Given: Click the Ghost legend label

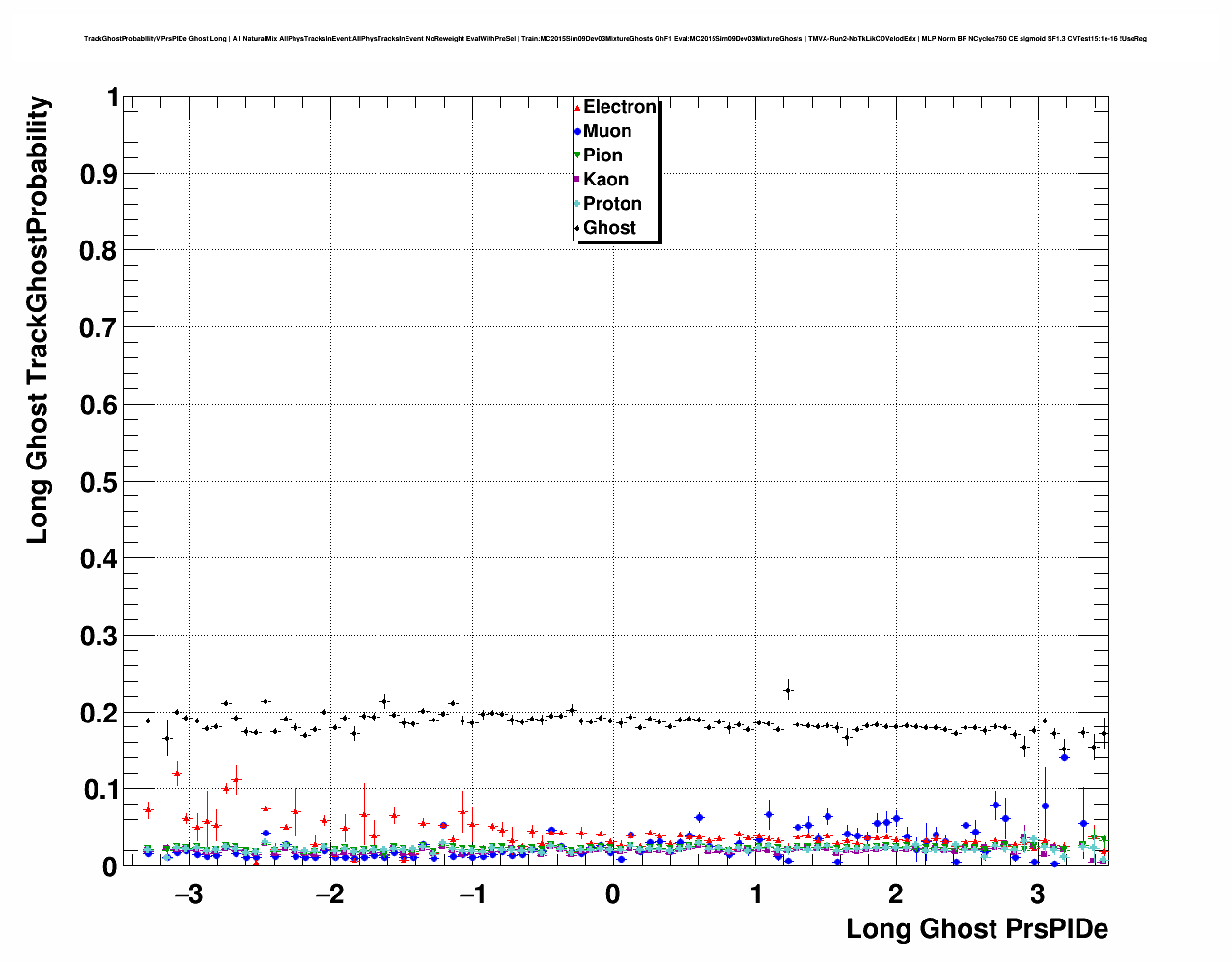Looking at the screenshot, I should click(609, 228).
